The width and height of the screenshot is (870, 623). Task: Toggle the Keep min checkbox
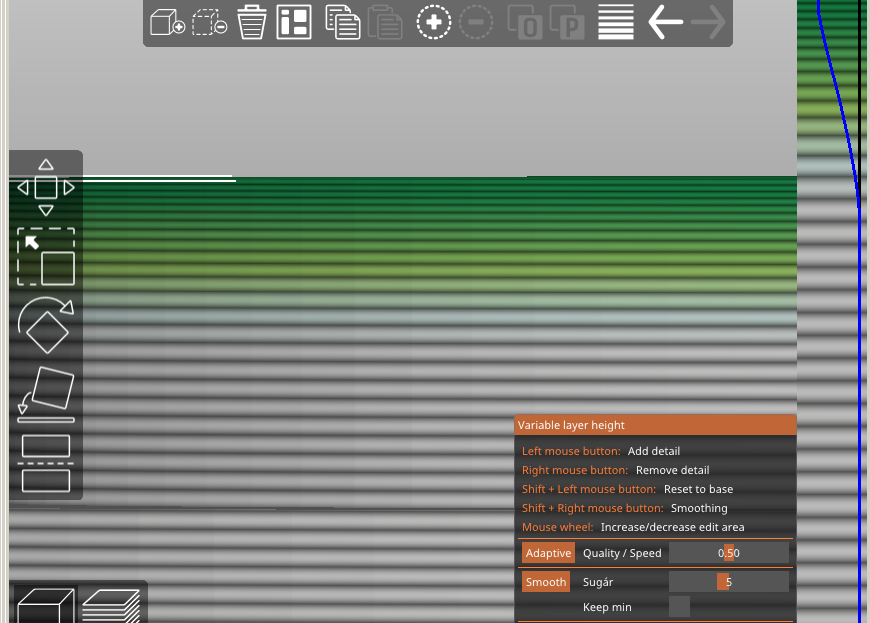[679, 607]
